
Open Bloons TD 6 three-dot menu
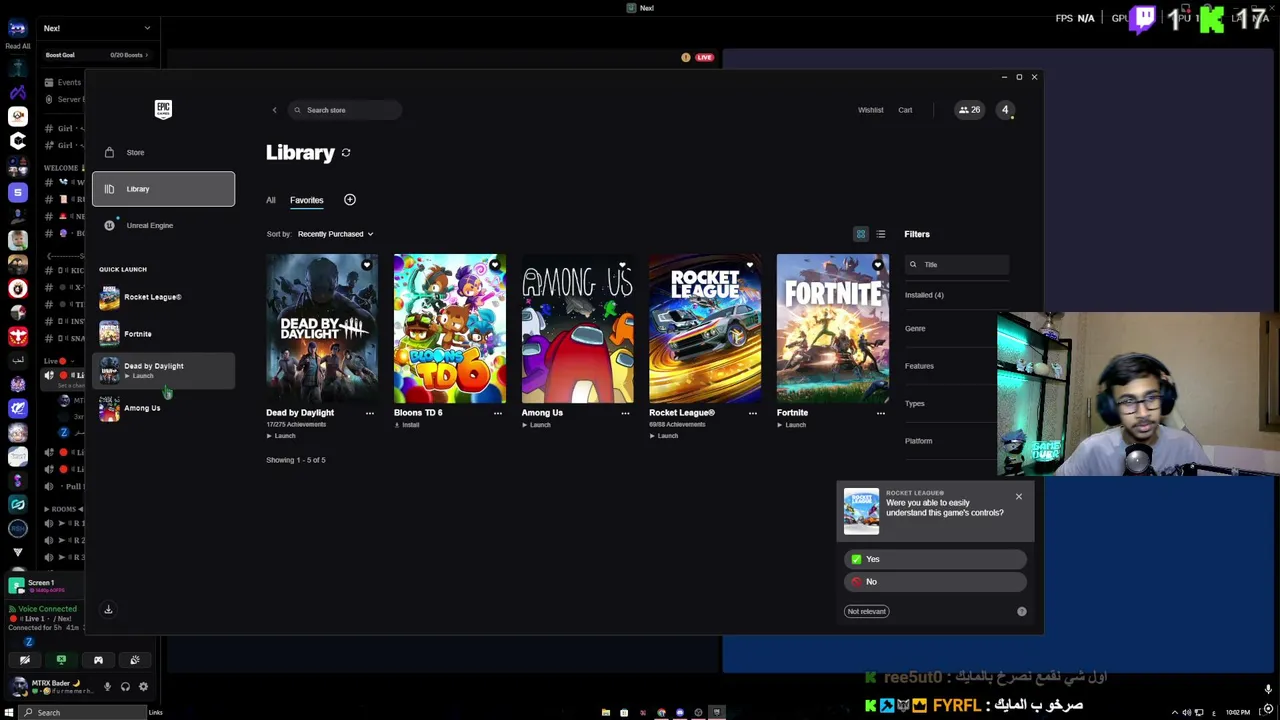pos(498,413)
